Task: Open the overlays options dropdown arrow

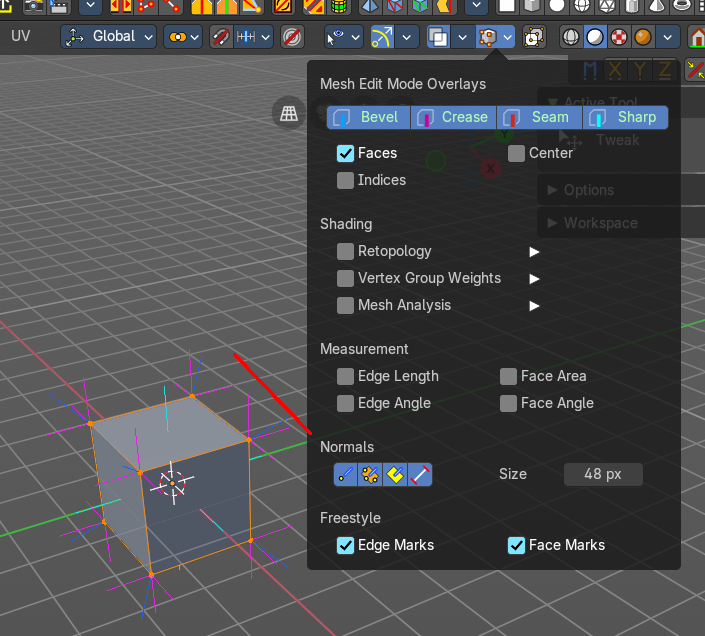Action: pos(463,37)
